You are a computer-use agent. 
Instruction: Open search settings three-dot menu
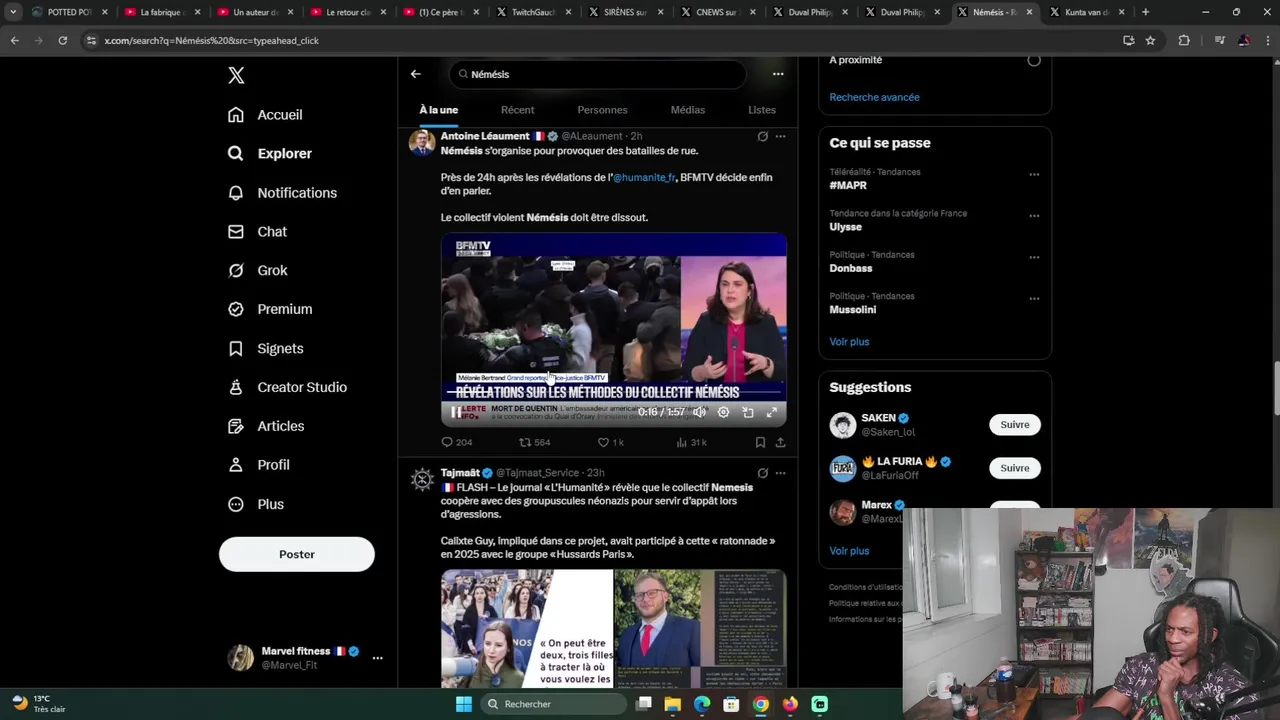pos(778,74)
